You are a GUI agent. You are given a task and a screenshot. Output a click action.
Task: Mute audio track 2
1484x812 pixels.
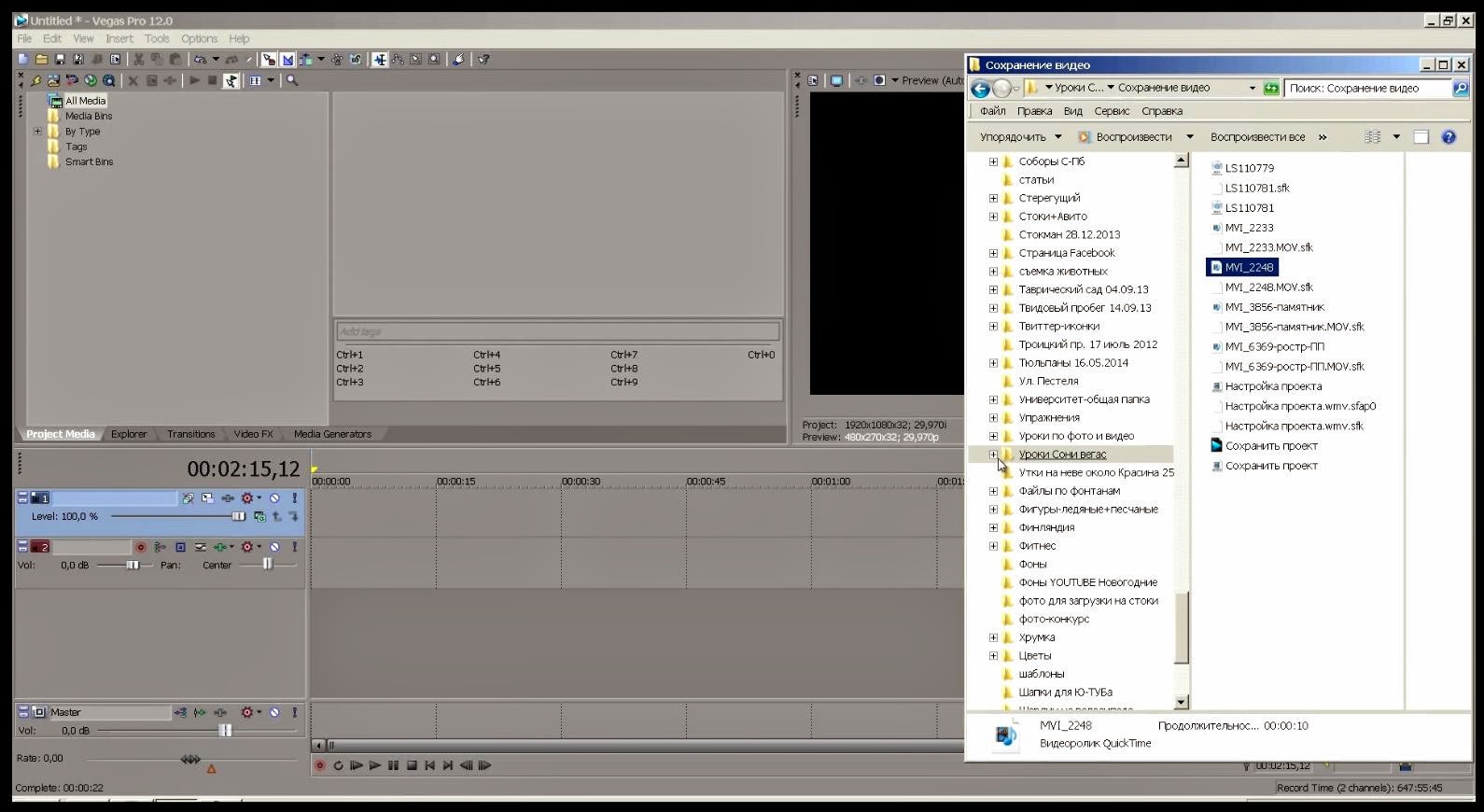coord(274,547)
